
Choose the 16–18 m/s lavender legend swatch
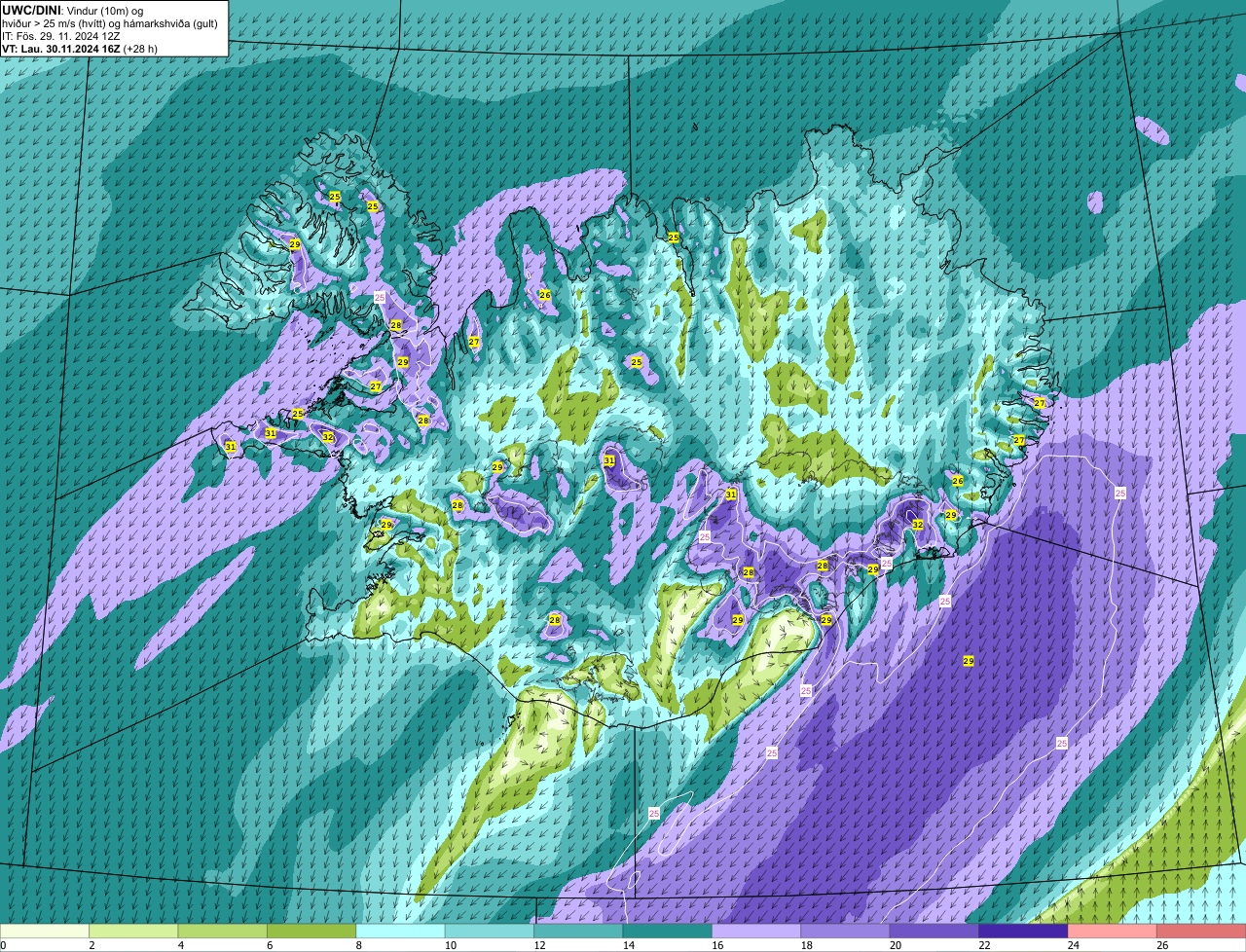tap(756, 931)
